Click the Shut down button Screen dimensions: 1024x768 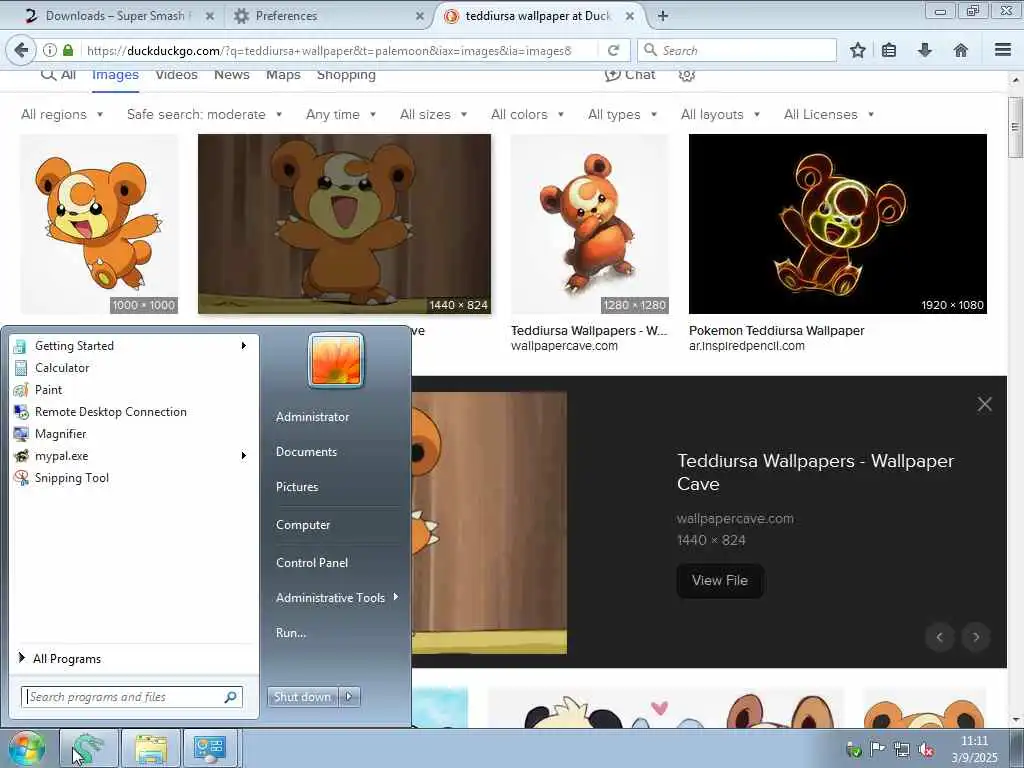[x=303, y=697]
